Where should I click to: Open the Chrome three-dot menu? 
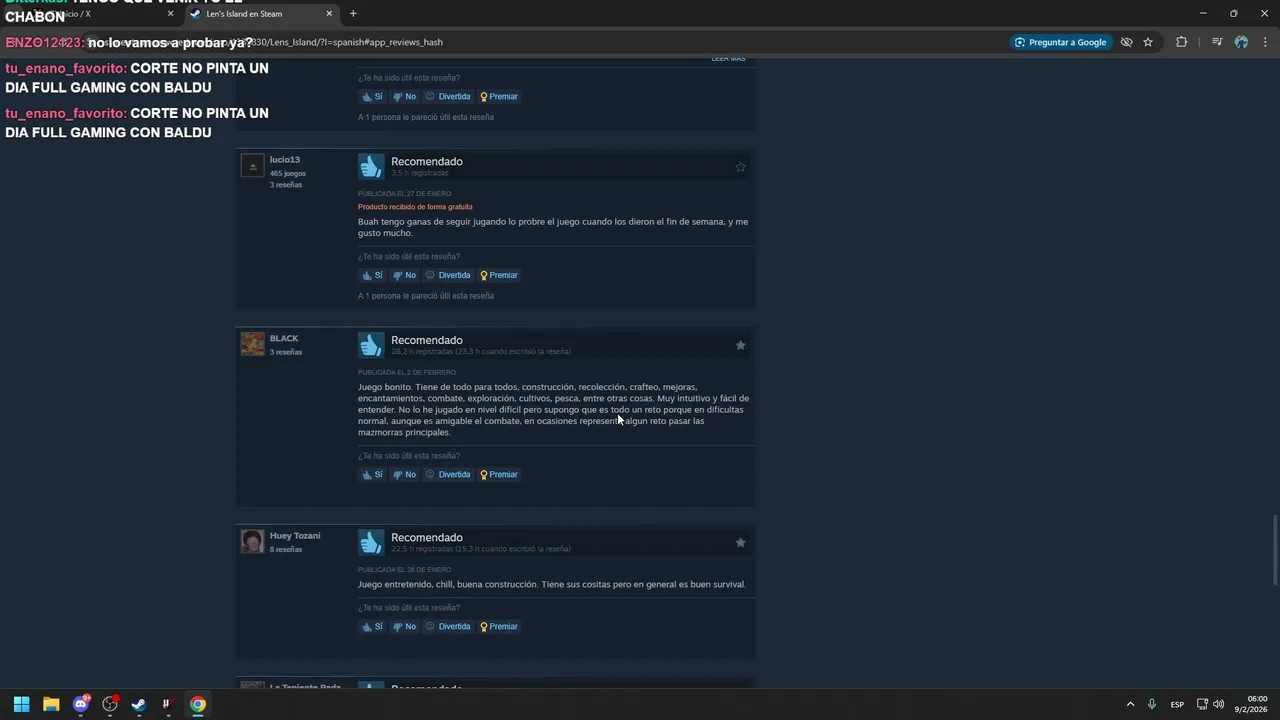click(x=1266, y=42)
